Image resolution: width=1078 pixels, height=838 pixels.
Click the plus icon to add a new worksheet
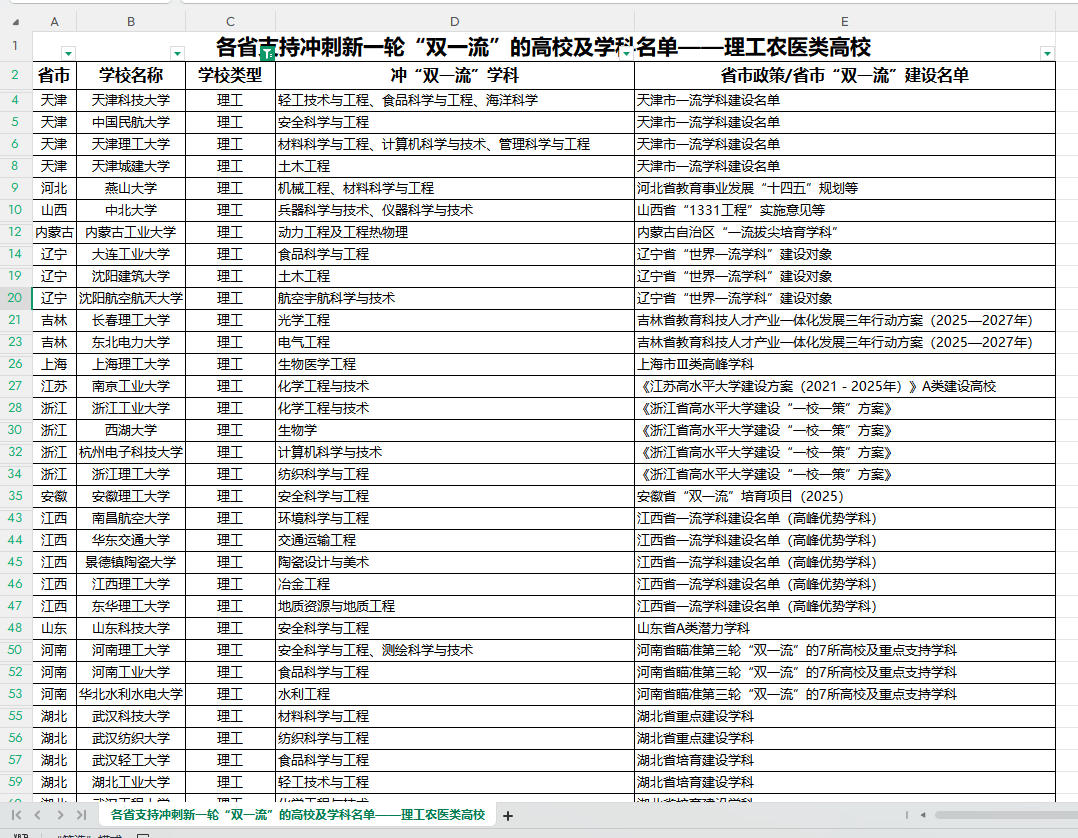[x=508, y=816]
